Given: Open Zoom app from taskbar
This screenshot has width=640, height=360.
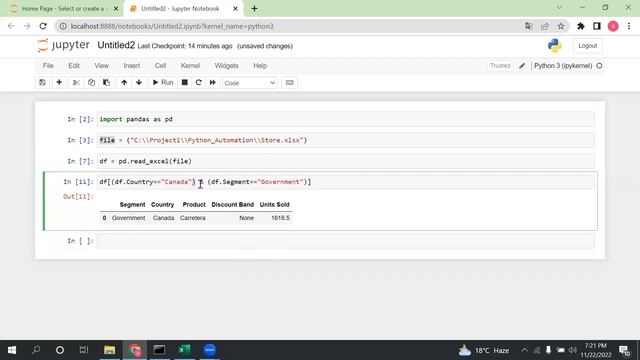Looking at the screenshot, I should coord(209,350).
